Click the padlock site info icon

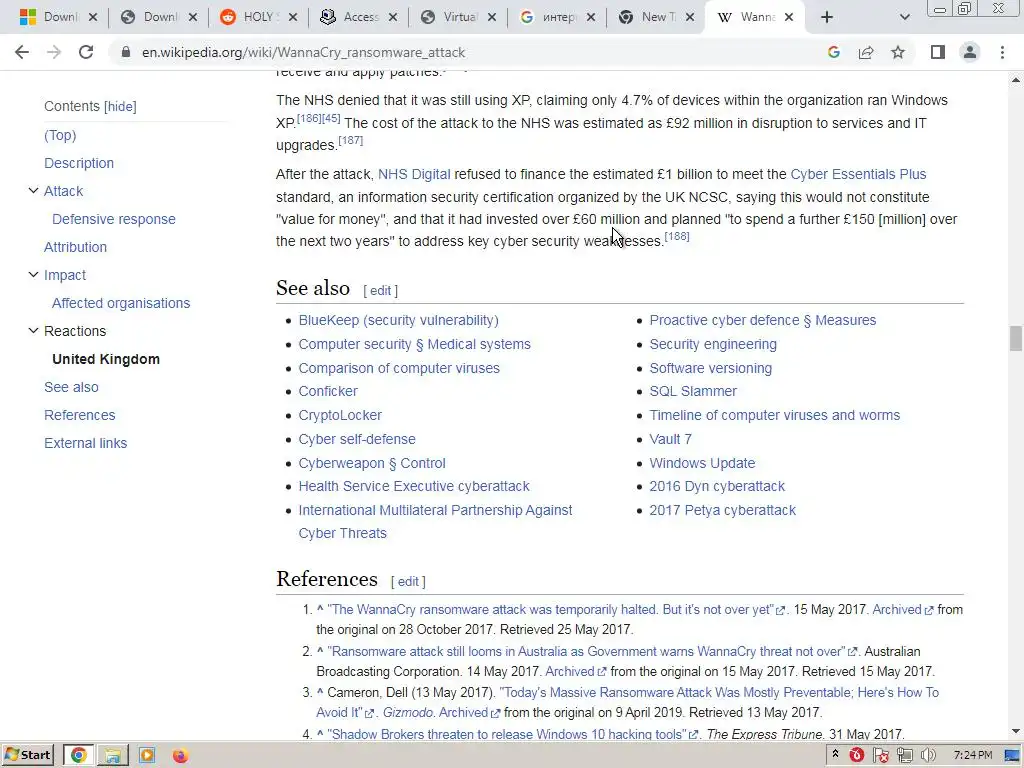coord(126,52)
